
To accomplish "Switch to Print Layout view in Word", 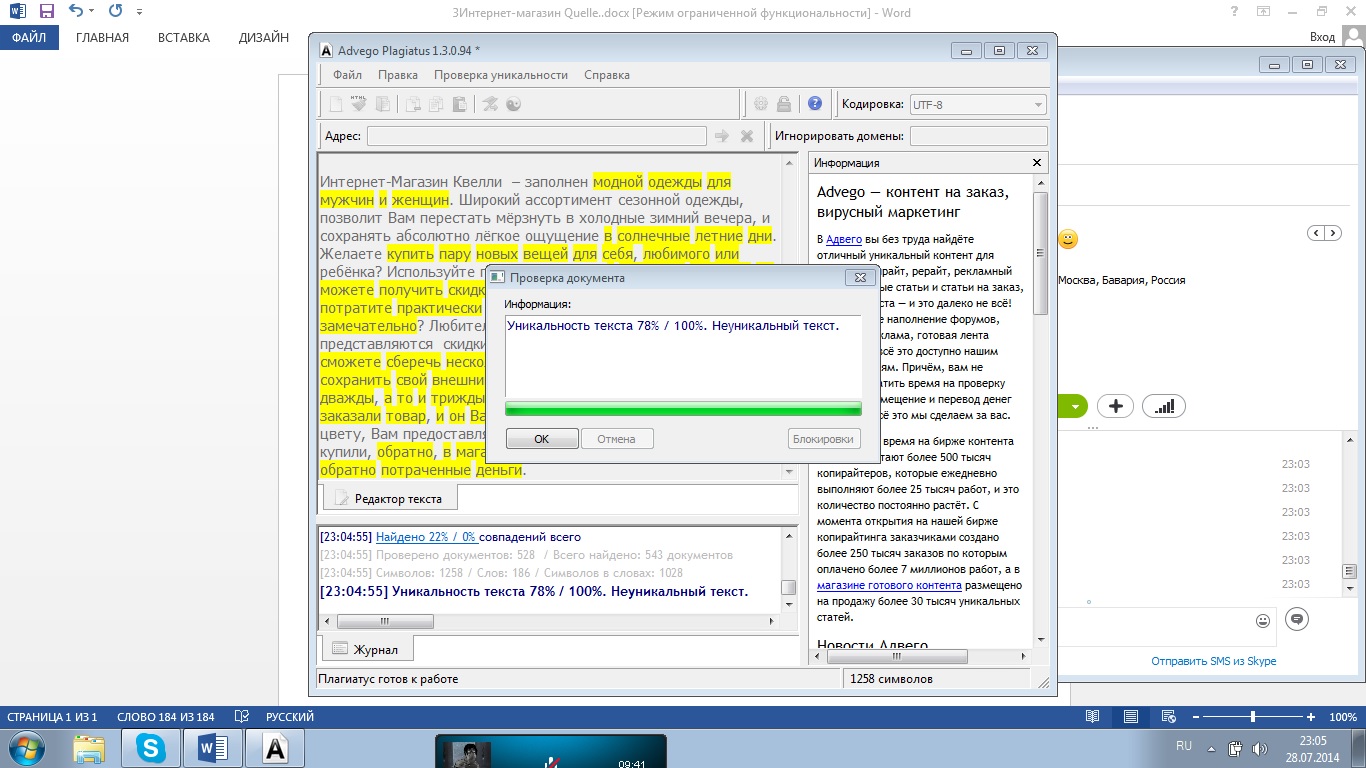I will (x=1130, y=717).
